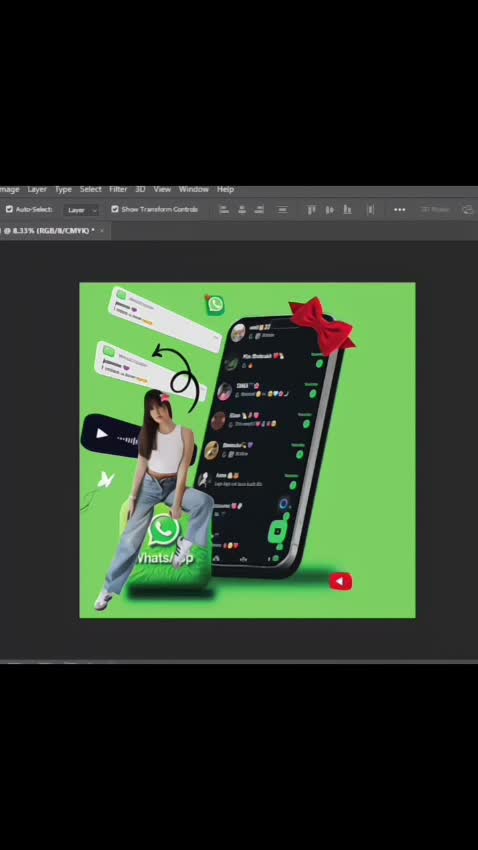Click Align bottom edges icon
The height and width of the screenshot is (850, 478).
pos(347,209)
